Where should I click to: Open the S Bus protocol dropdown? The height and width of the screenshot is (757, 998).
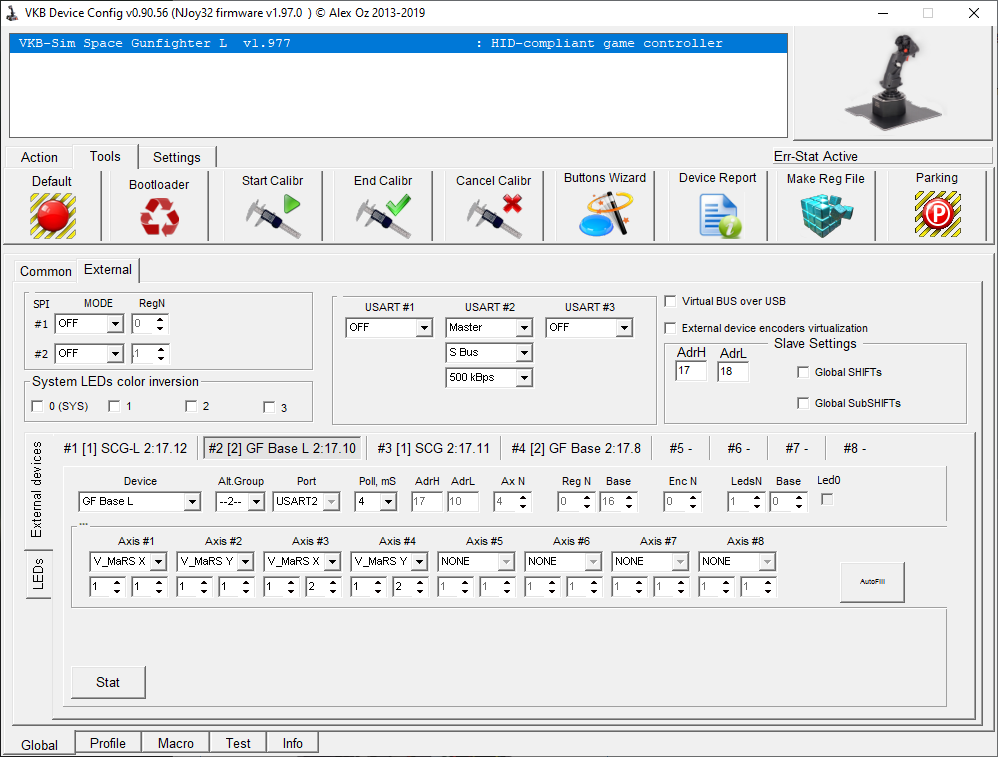coord(524,353)
